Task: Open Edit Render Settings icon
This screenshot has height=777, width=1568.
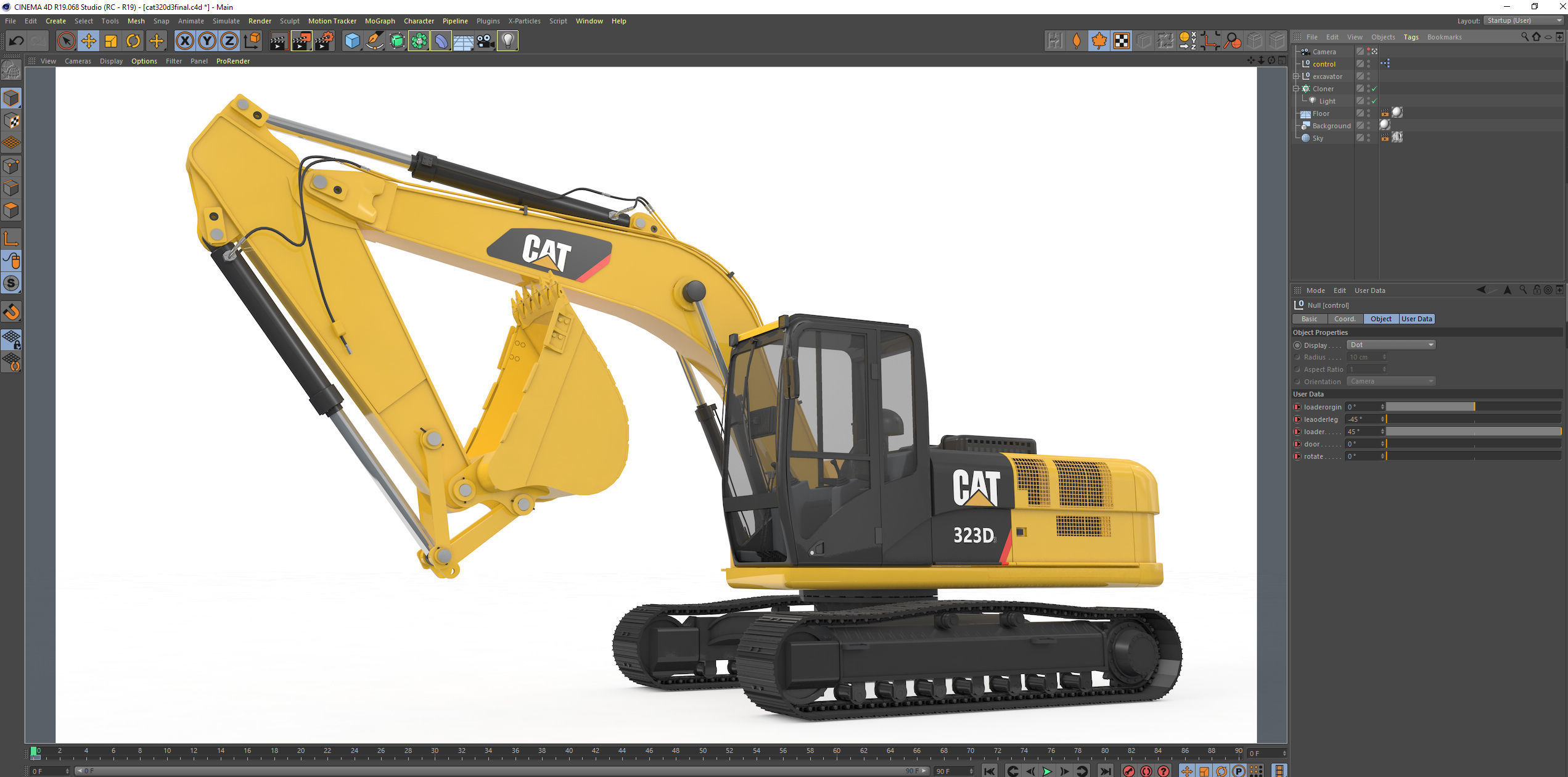Action: point(324,41)
